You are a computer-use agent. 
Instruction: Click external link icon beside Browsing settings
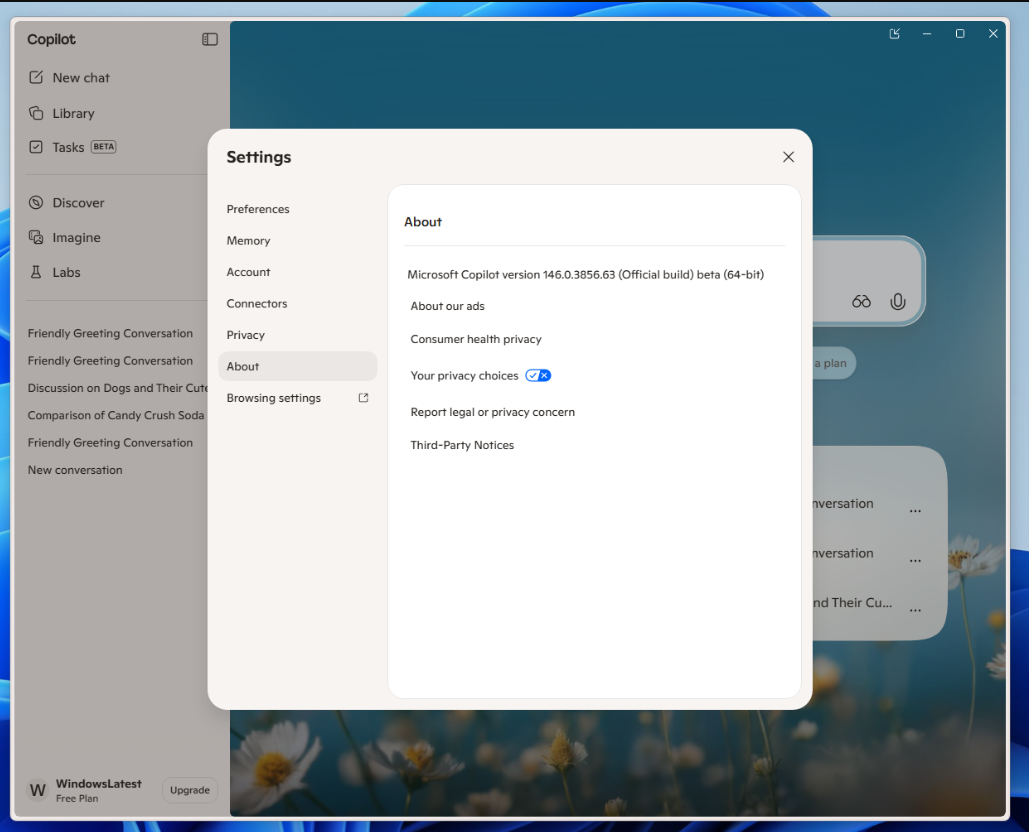point(363,398)
